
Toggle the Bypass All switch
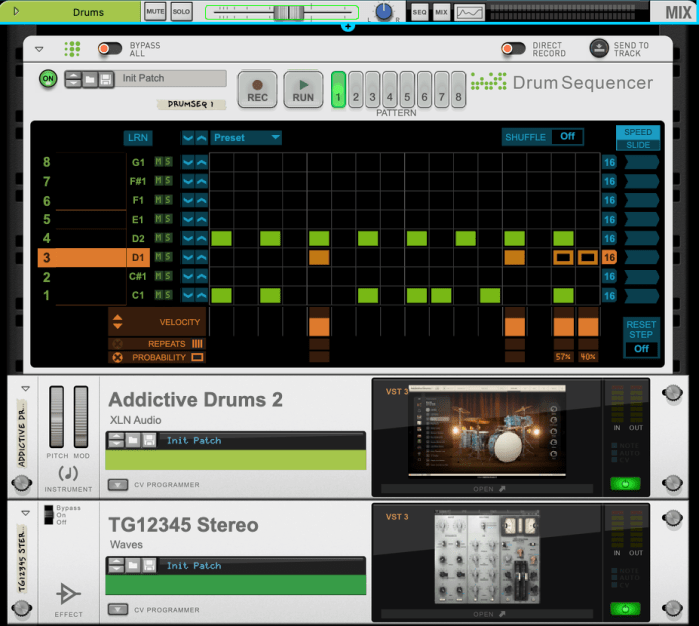(x=110, y=48)
